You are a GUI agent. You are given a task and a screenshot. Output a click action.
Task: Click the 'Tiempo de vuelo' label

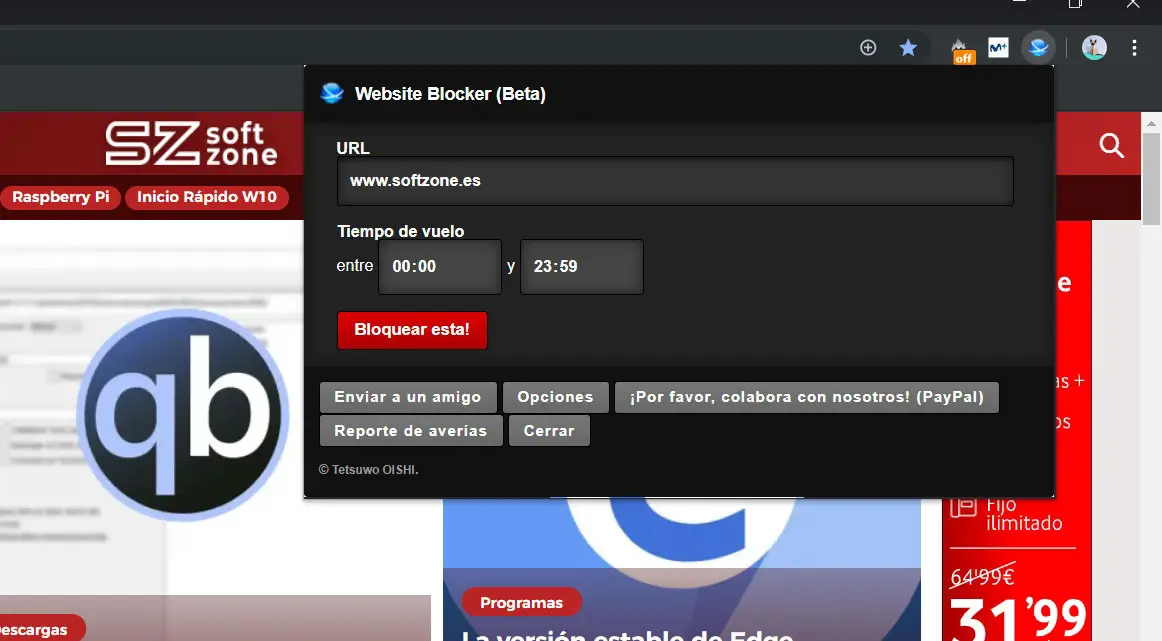(x=401, y=231)
